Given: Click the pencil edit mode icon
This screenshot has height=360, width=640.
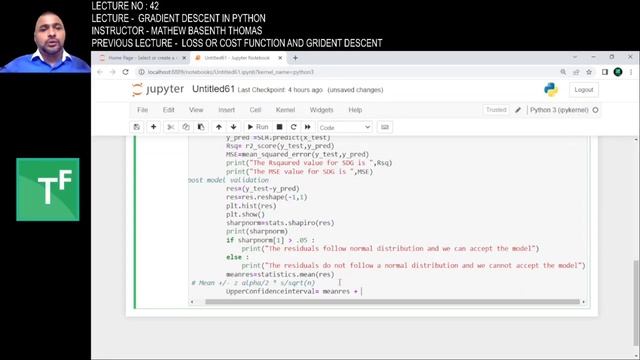Looking at the screenshot, I should (x=518, y=110).
